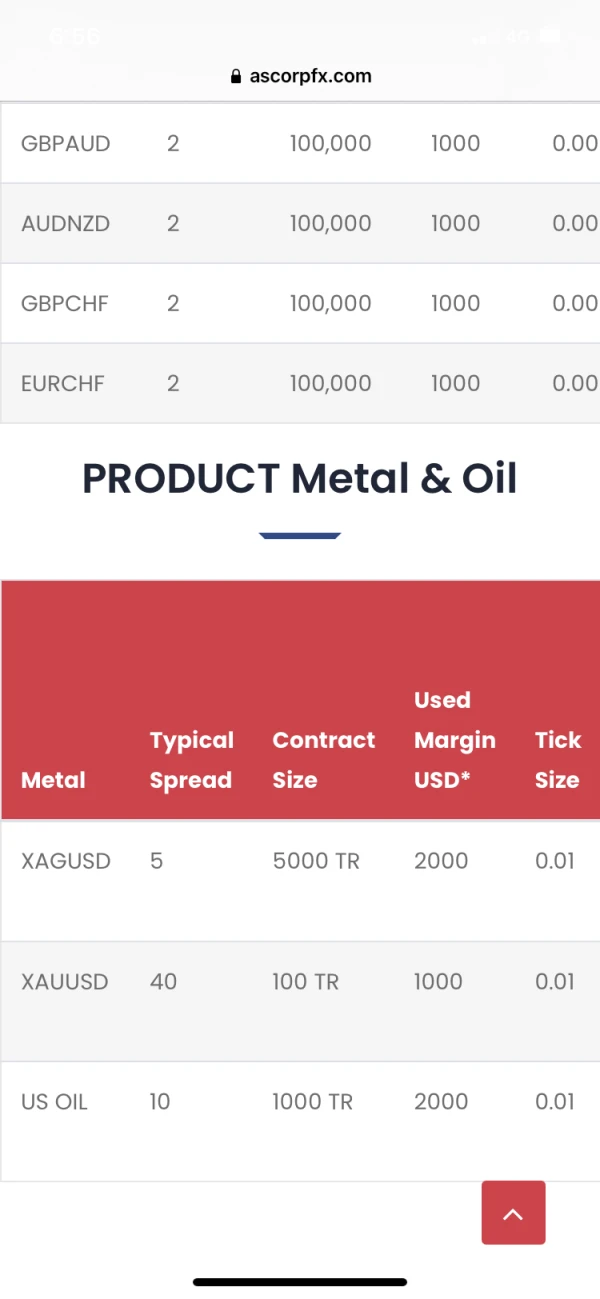The width and height of the screenshot is (600, 1299).
Task: Tap the clock time in status bar
Action: click(75, 37)
